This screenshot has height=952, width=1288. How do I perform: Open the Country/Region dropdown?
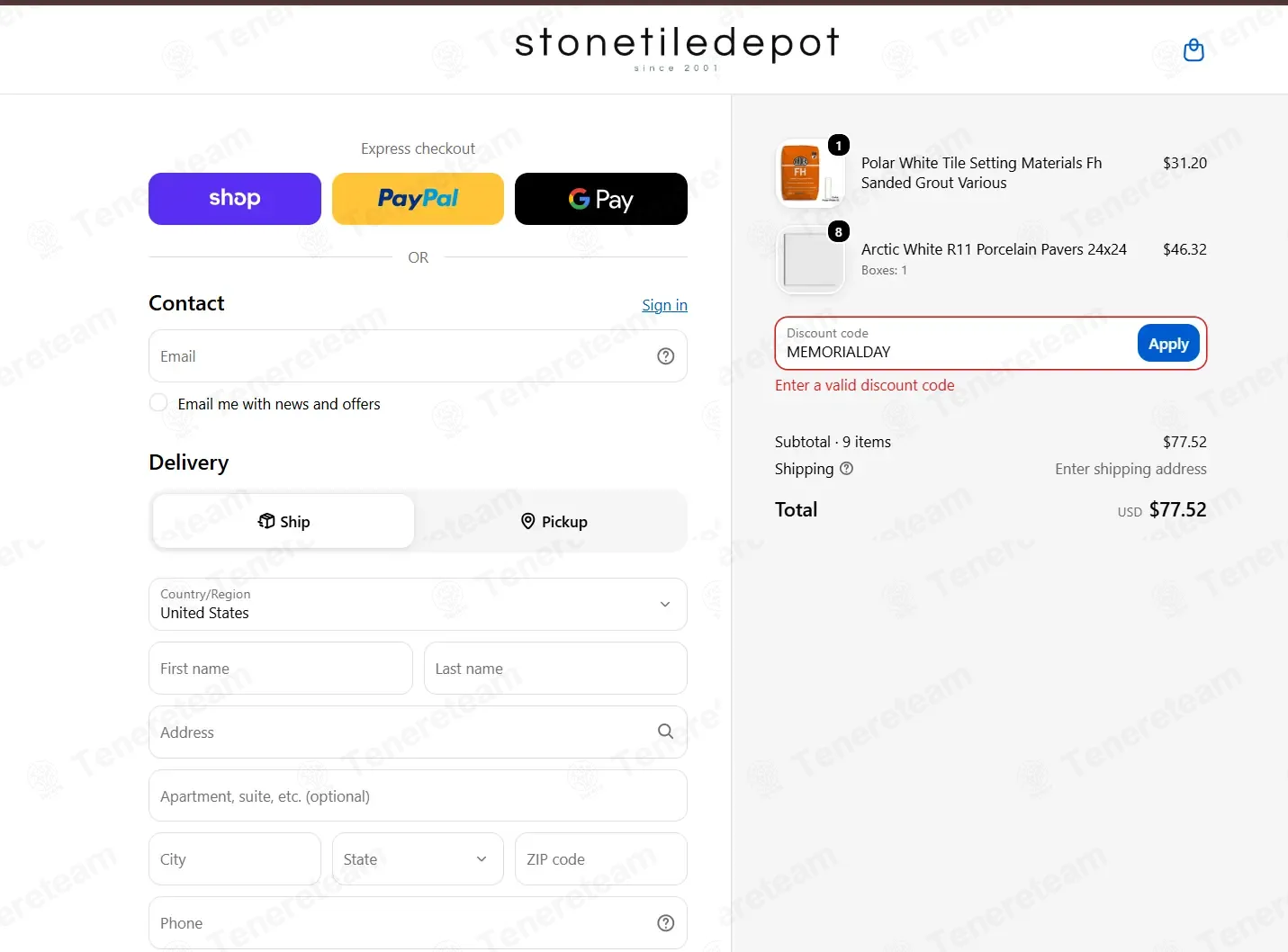coord(418,604)
